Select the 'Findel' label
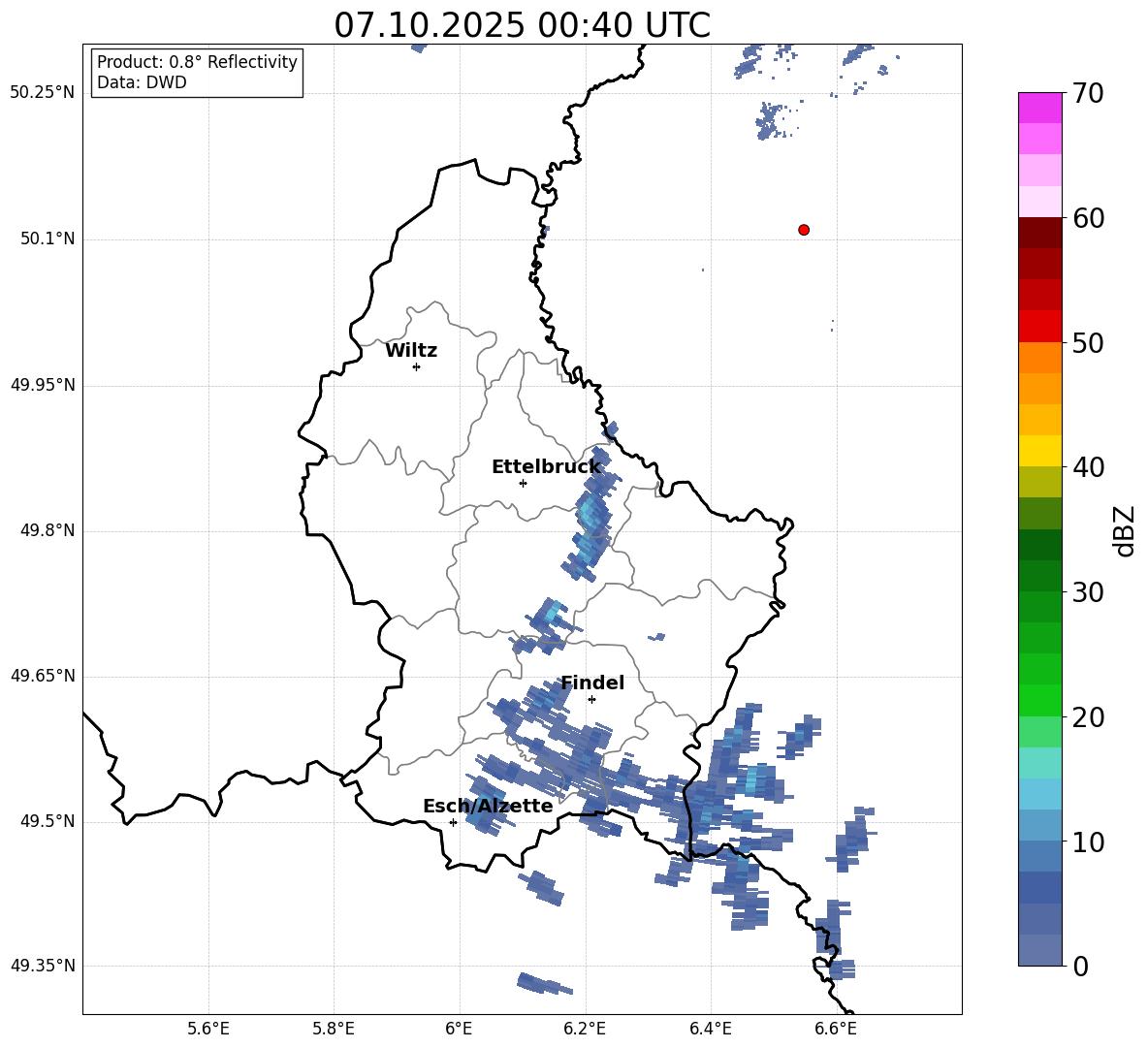Viewport: 1148px width, 1048px height. coord(592,683)
